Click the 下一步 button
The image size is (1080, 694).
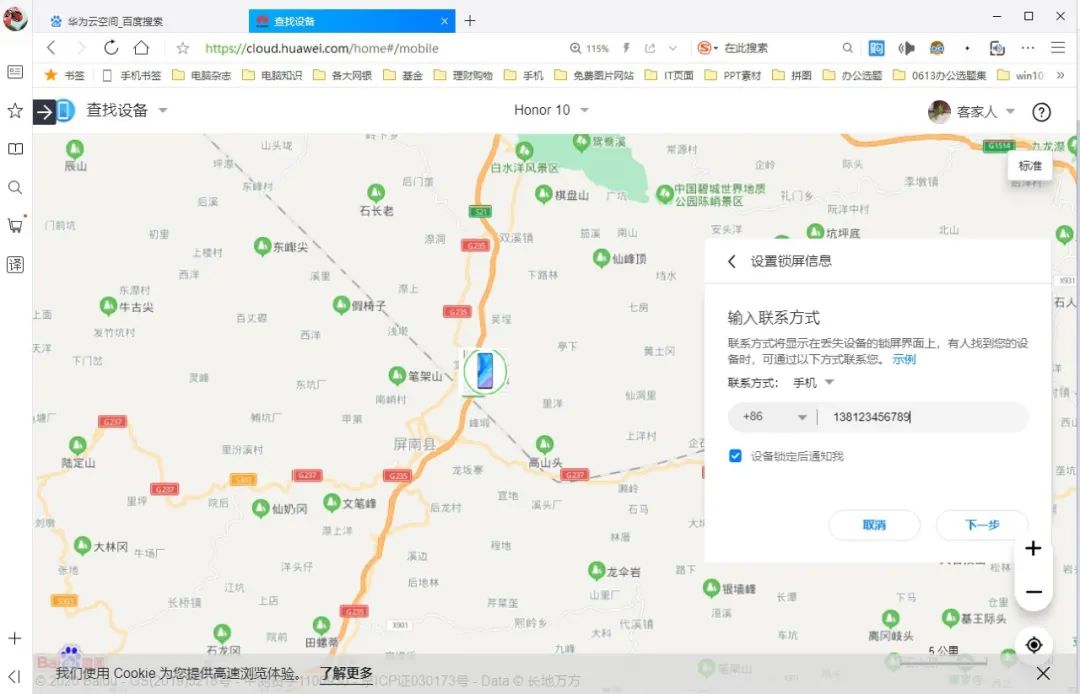[981, 525]
